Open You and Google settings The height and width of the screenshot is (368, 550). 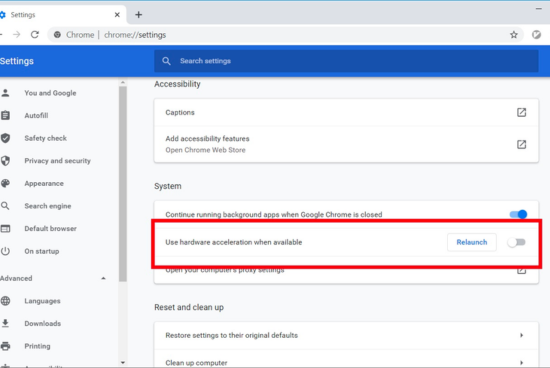click(50, 93)
